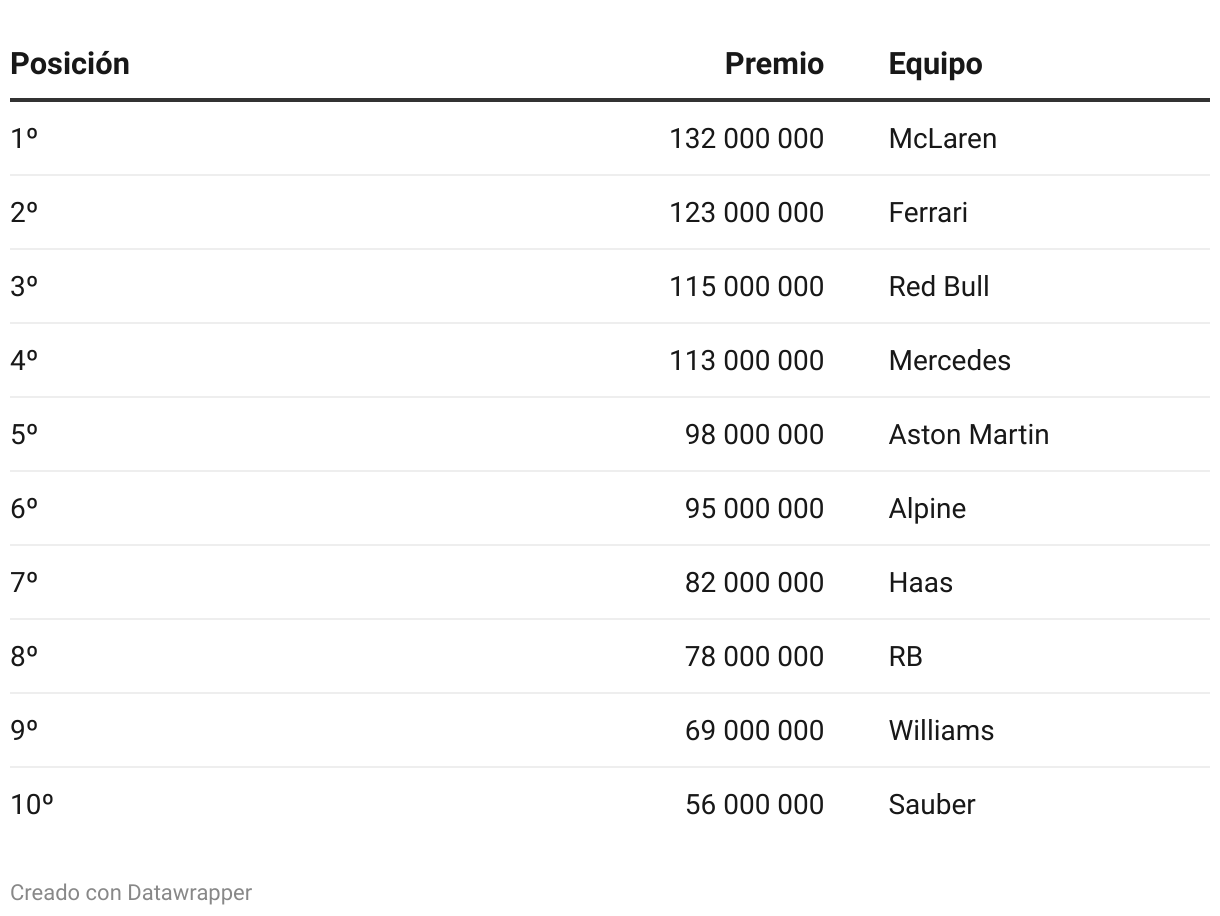This screenshot has width=1220, height=916.
Task: Select the McLaren team cell
Action: (942, 138)
